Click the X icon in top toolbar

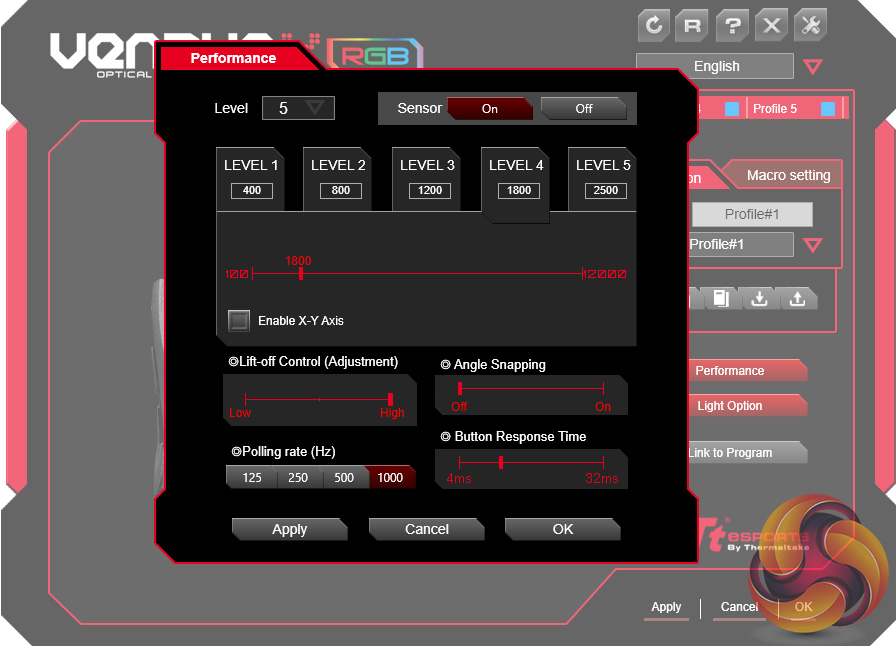tap(771, 25)
